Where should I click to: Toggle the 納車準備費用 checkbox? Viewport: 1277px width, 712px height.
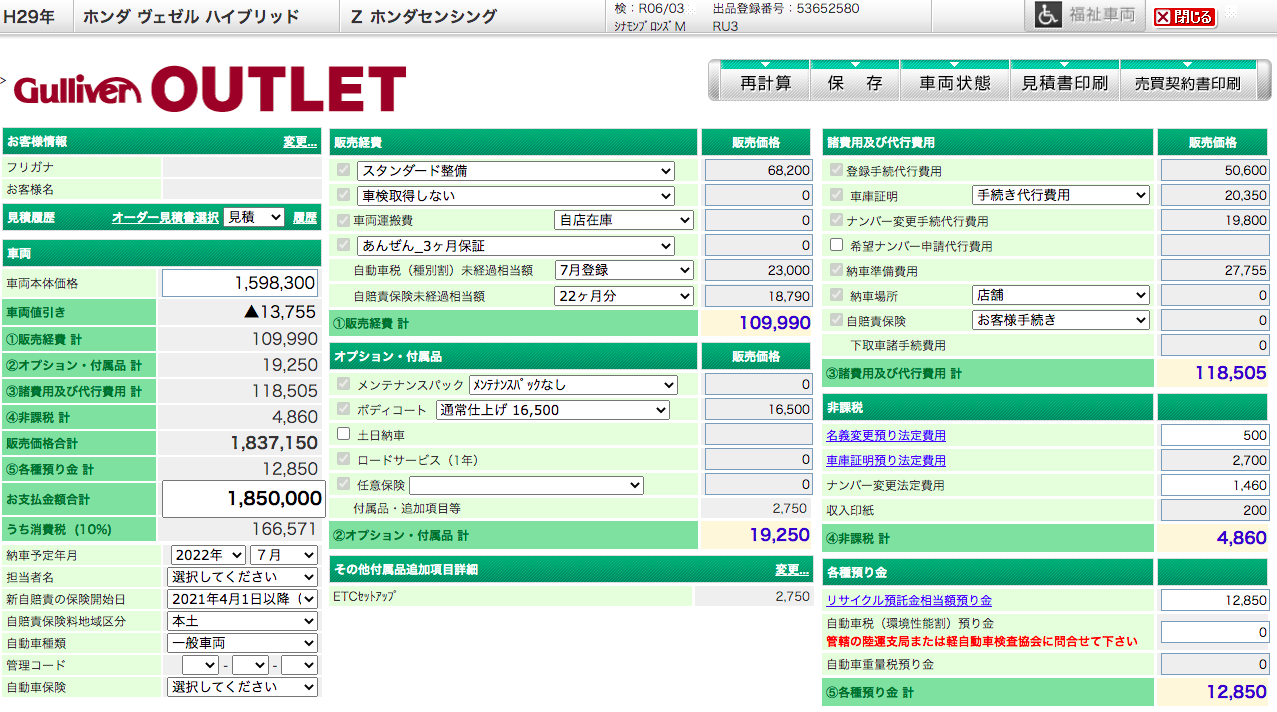pos(837,271)
